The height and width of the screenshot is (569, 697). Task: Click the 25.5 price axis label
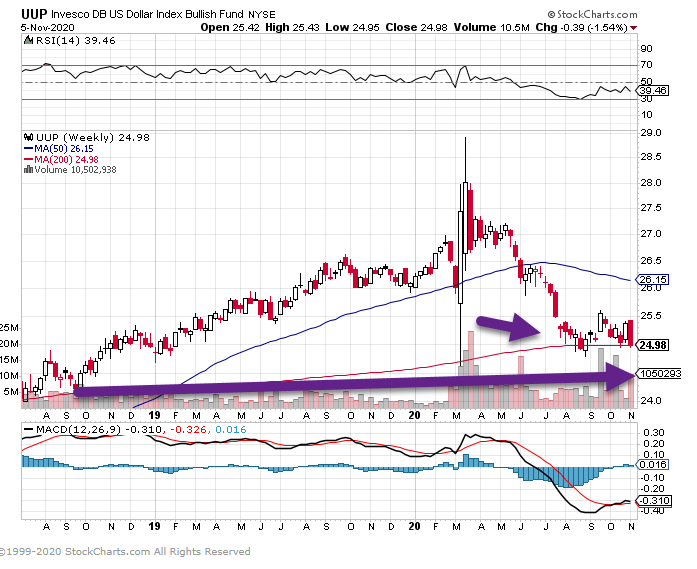click(651, 316)
